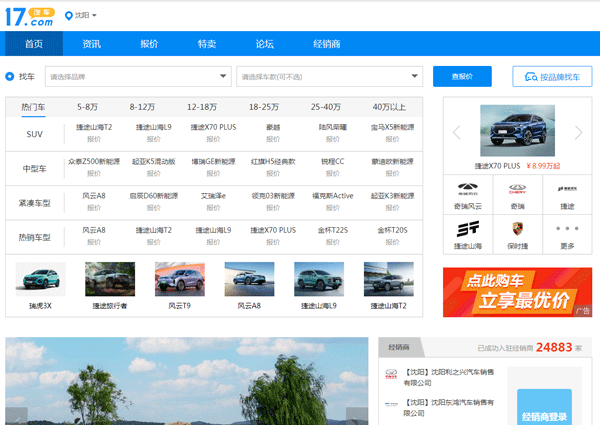Go to the 首页 nav item
This screenshot has height=425, width=600.
(x=34, y=44)
